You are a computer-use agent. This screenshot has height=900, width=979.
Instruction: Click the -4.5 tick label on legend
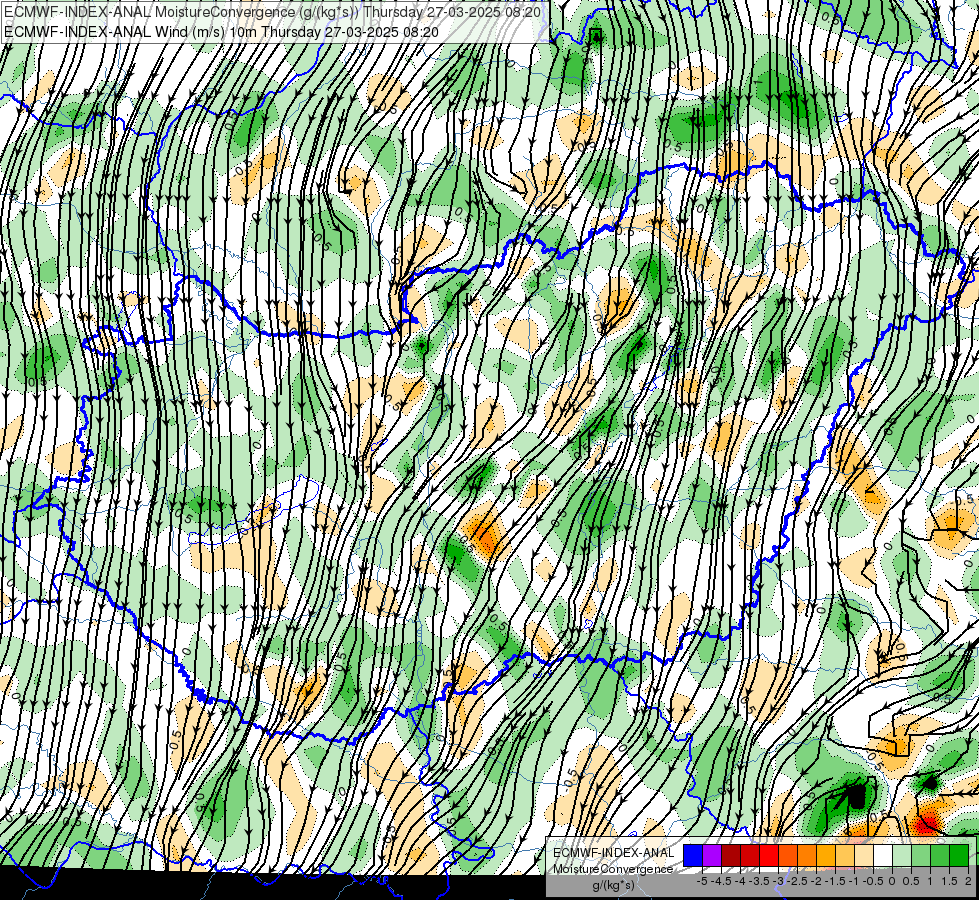tap(721, 881)
